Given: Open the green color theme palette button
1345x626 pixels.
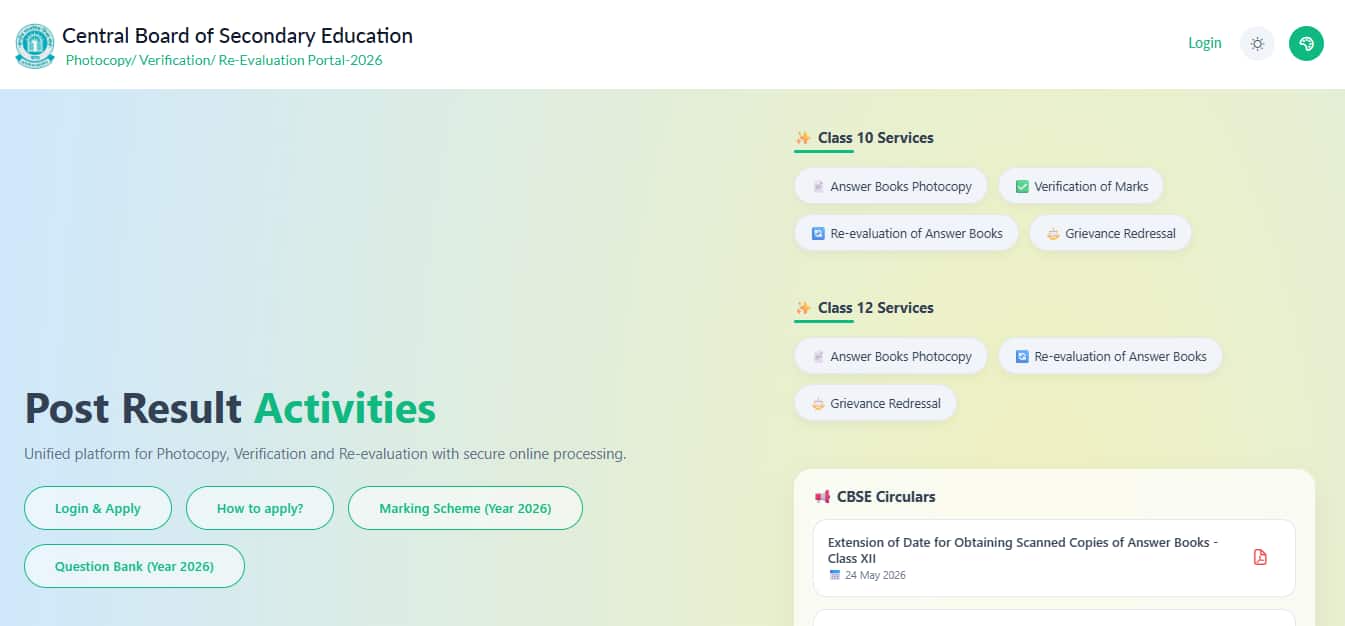Looking at the screenshot, I should (x=1306, y=43).
